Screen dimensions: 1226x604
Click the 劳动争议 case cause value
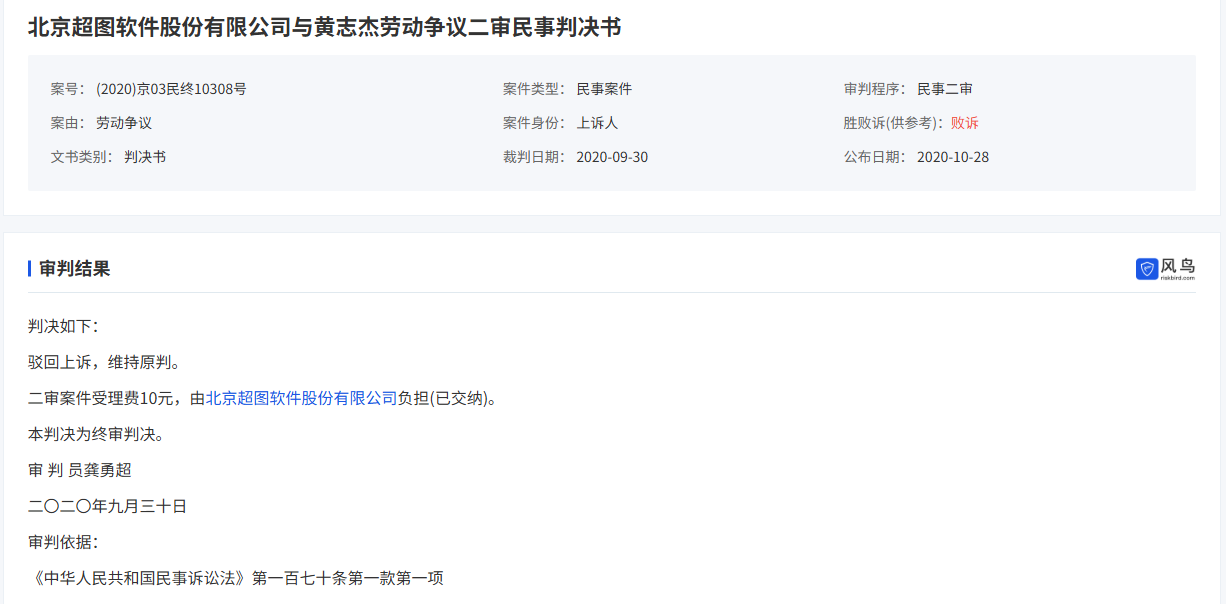tap(124, 123)
